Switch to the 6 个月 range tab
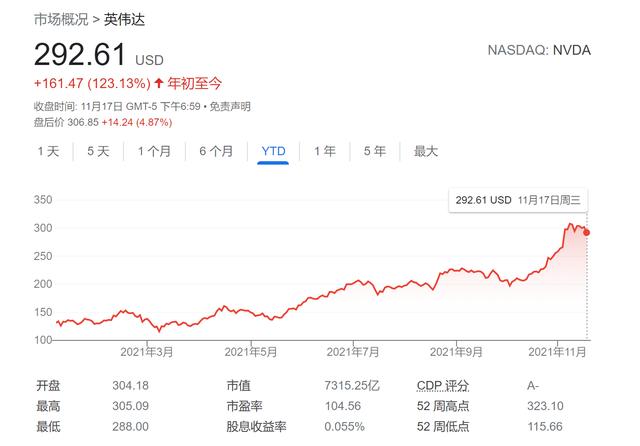 pos(216,151)
